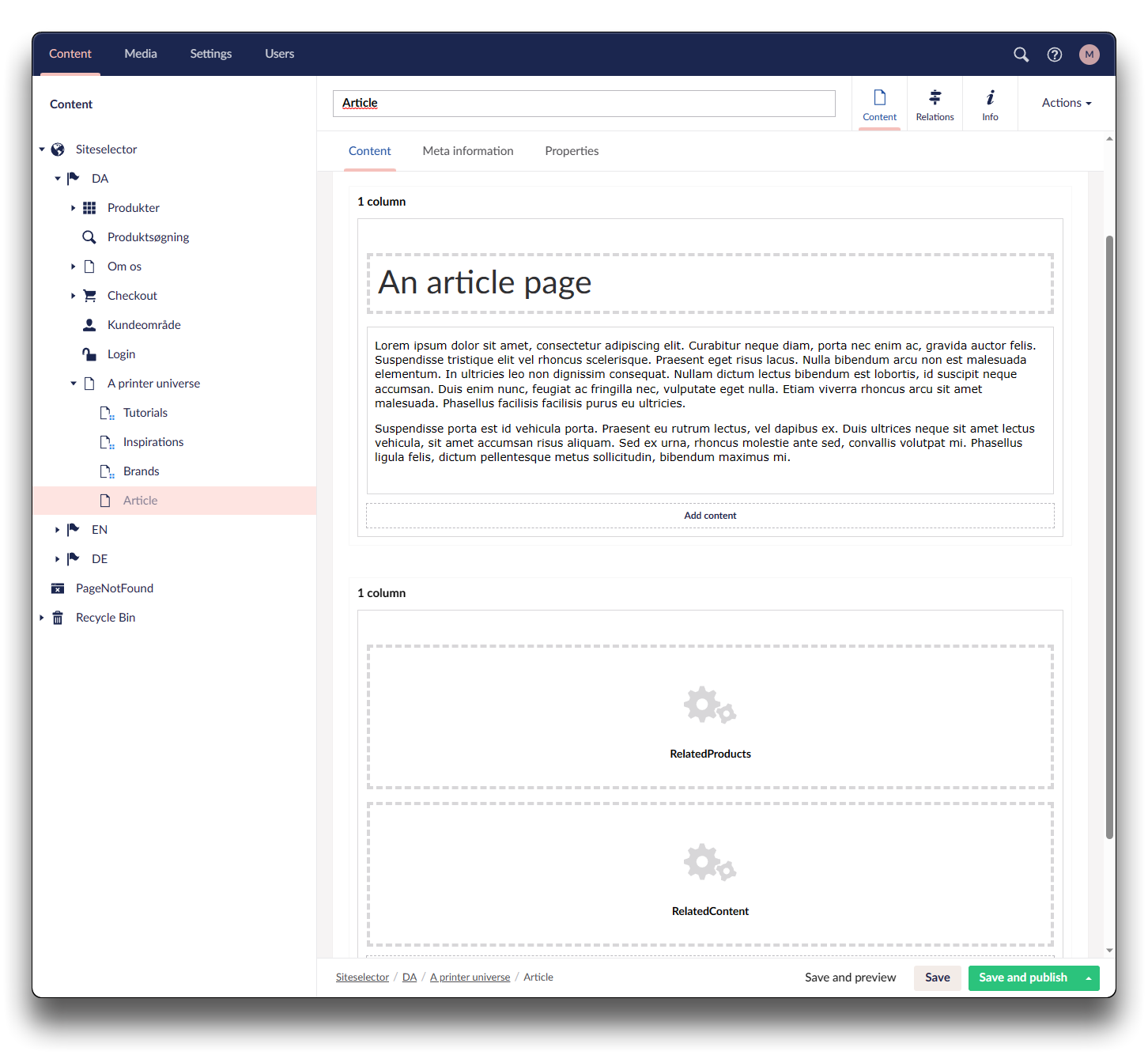Image resolution: width=1148 pixels, height=1055 pixels.
Task: Click the user avatar with letter M
Action: tap(1089, 55)
